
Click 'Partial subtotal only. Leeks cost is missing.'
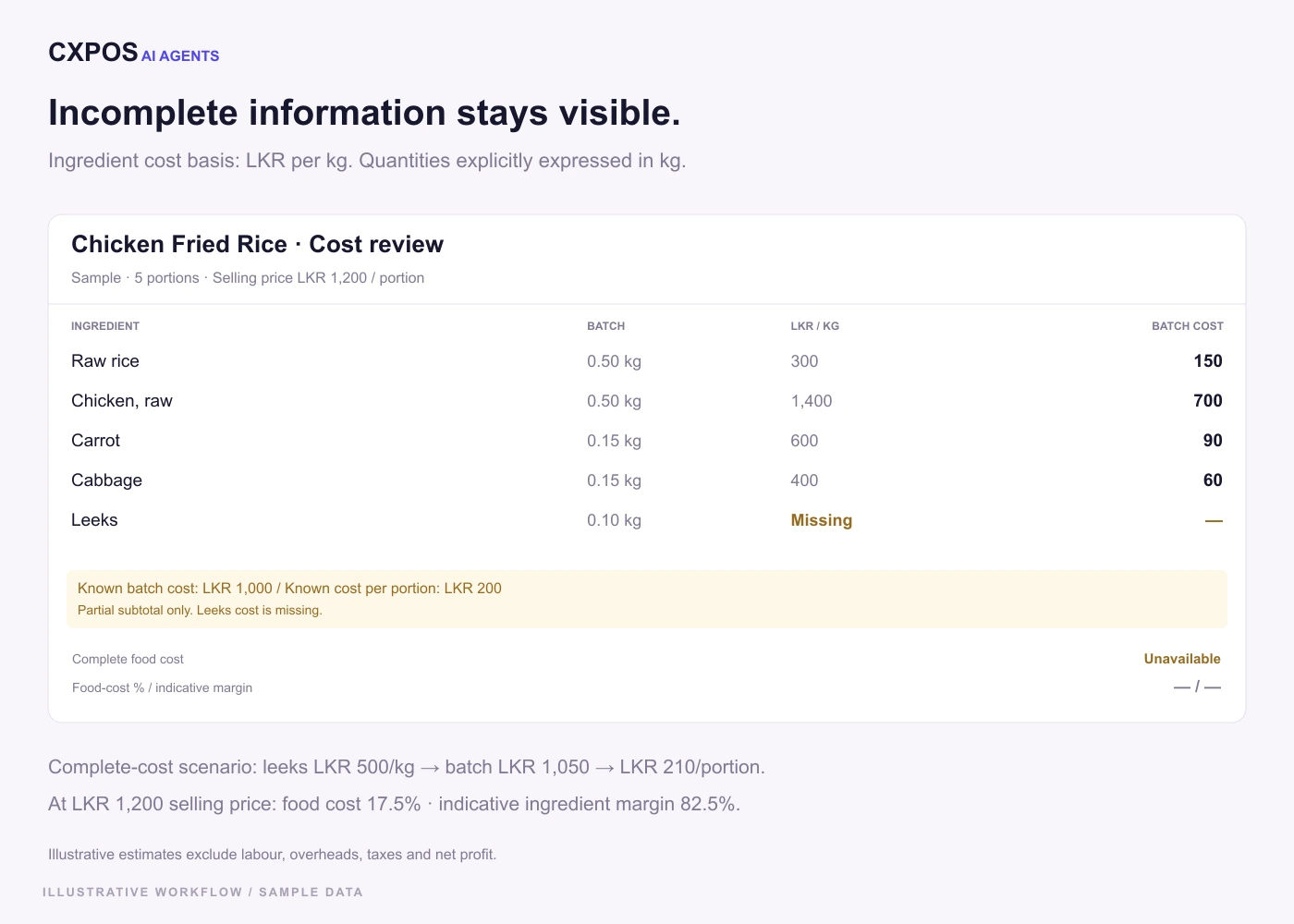pos(200,611)
